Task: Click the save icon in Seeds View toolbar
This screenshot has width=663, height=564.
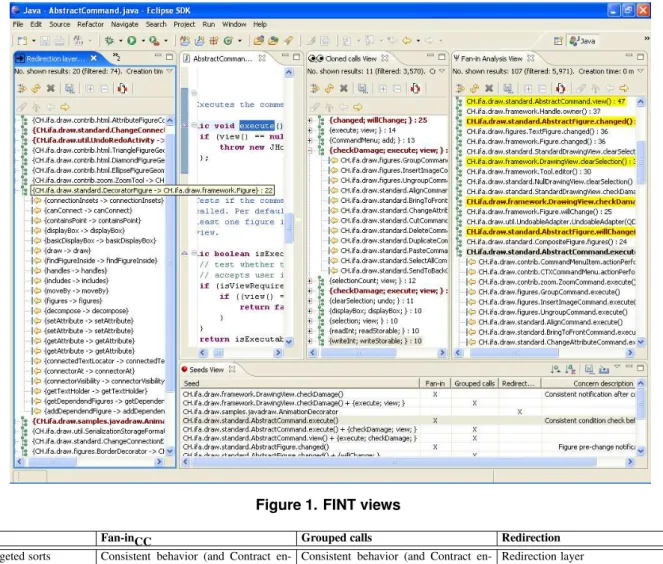Action: pyautogui.click(x=589, y=369)
